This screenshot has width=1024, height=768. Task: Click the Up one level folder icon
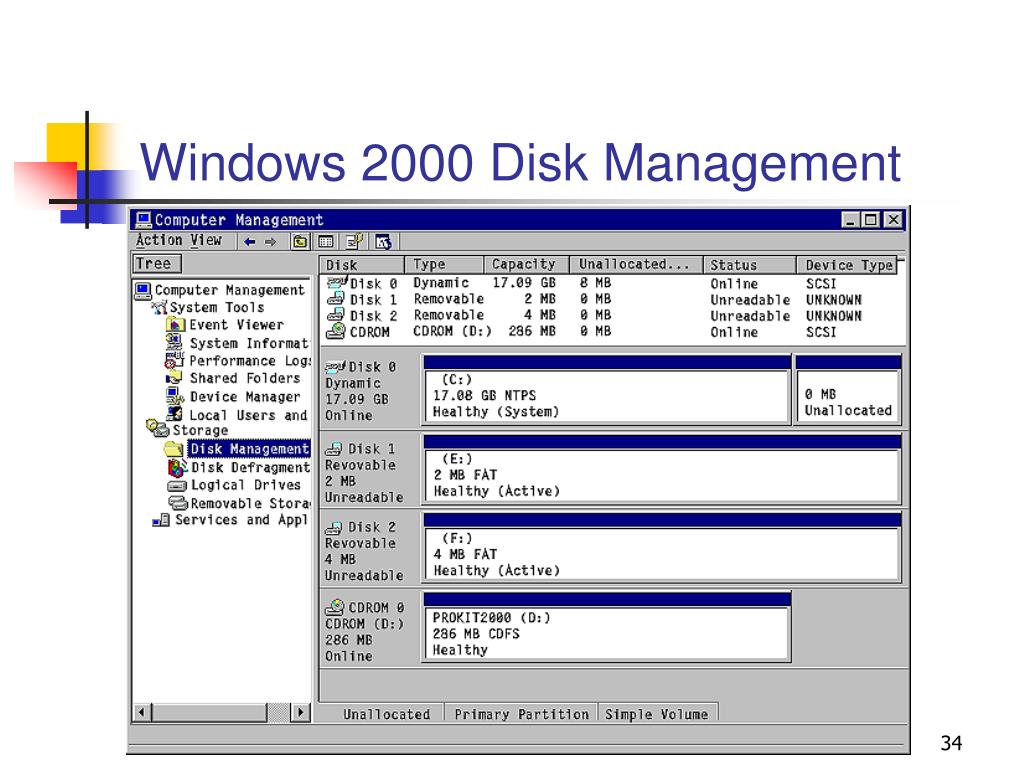click(300, 242)
